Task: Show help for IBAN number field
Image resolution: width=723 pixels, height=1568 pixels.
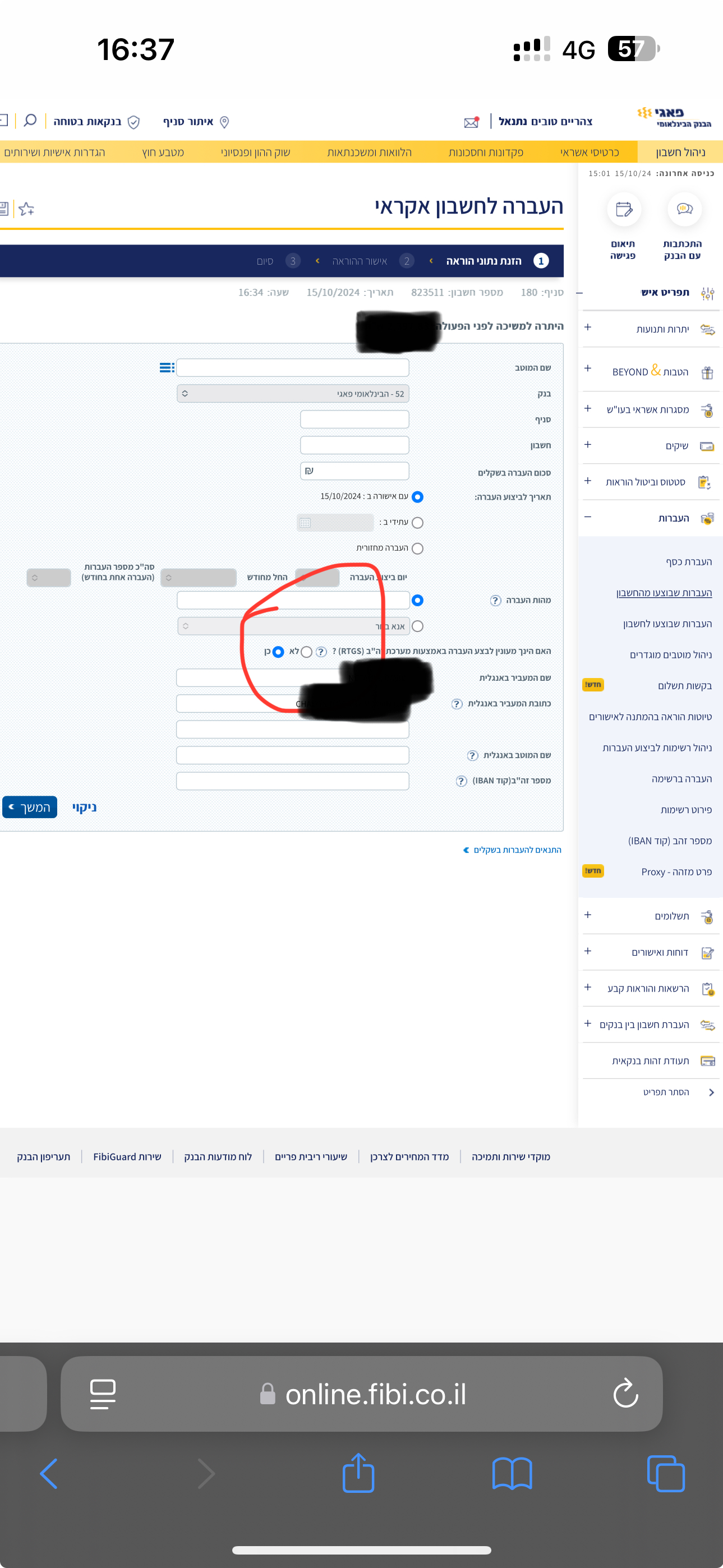Action: pyautogui.click(x=461, y=781)
